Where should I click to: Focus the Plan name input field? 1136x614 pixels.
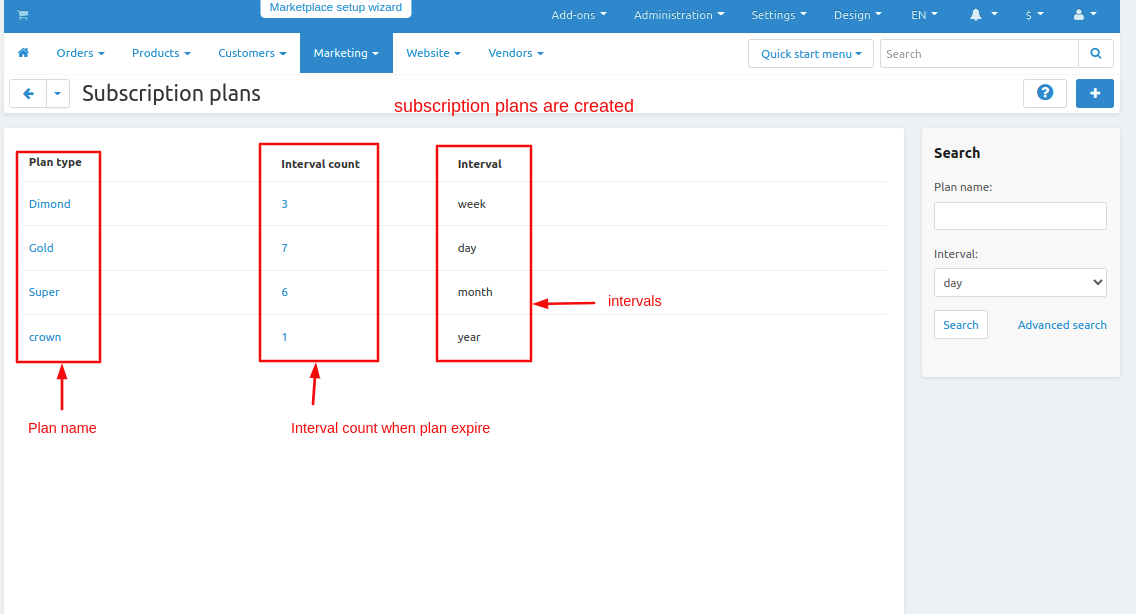(1020, 216)
